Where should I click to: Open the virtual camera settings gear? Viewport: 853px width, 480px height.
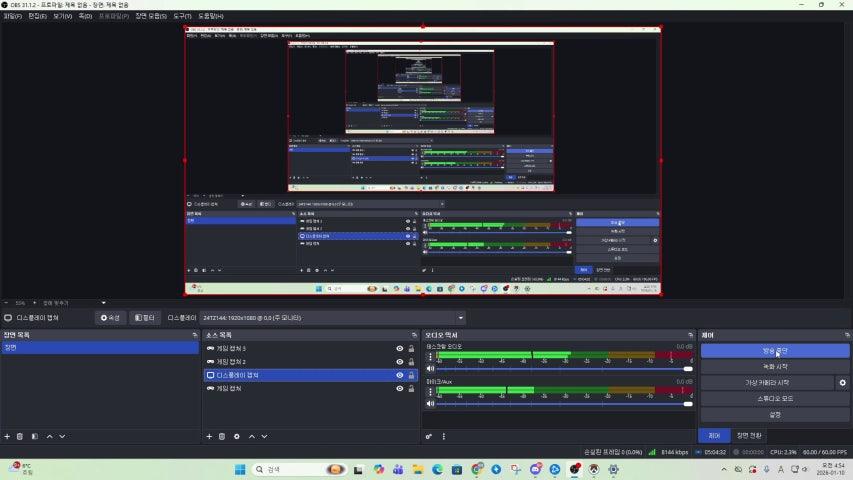[842, 382]
